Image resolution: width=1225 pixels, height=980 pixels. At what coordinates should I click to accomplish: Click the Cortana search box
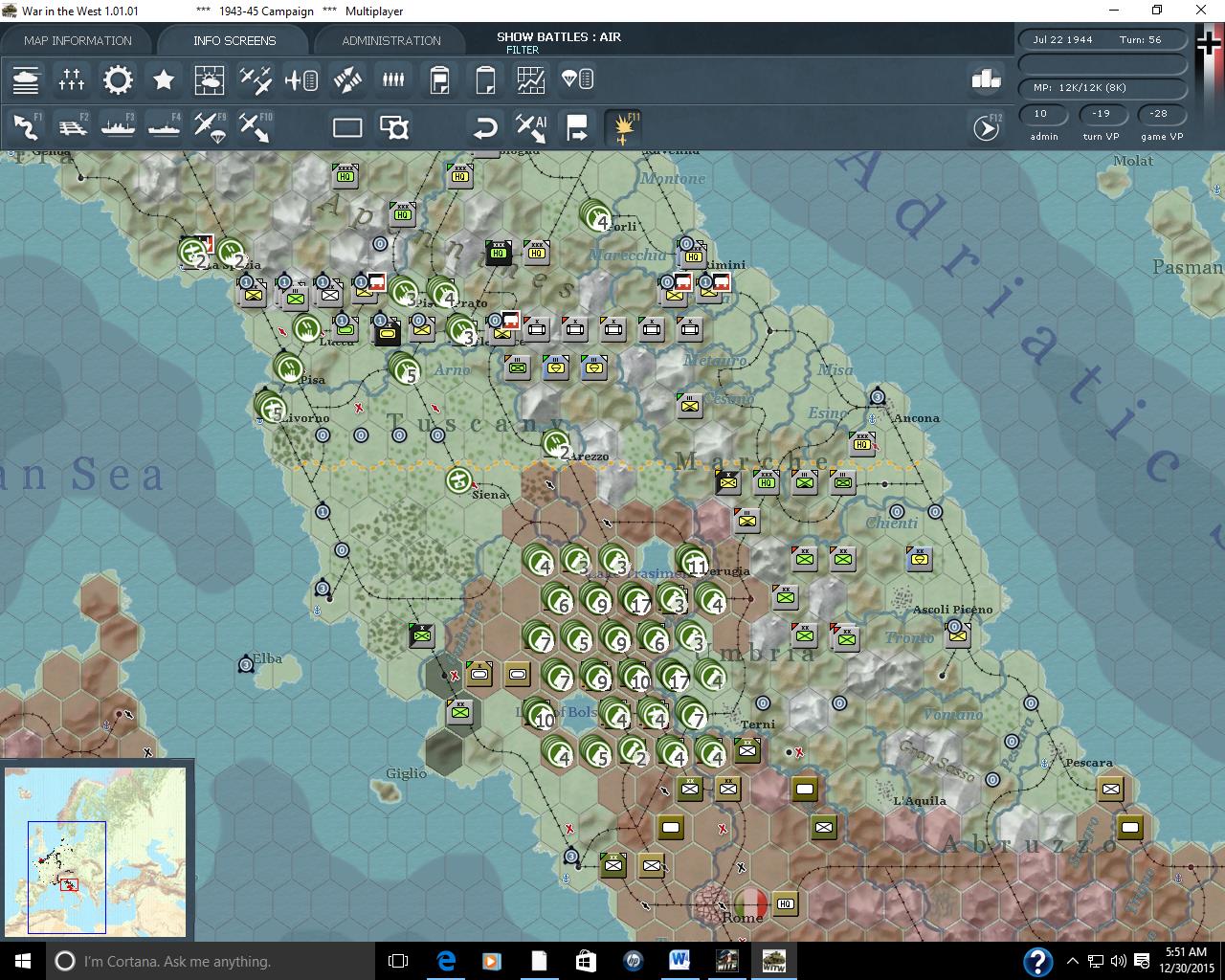coord(211,961)
